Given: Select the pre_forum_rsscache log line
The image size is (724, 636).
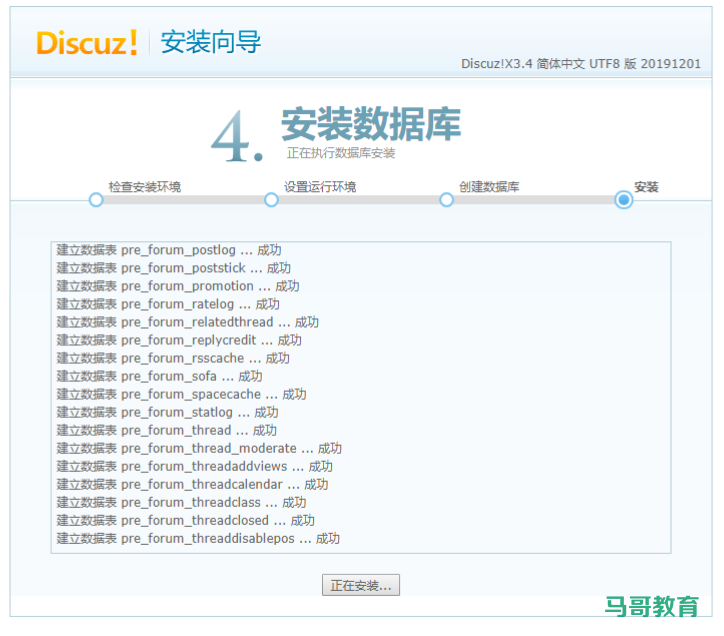Looking at the screenshot, I should [x=173, y=358].
